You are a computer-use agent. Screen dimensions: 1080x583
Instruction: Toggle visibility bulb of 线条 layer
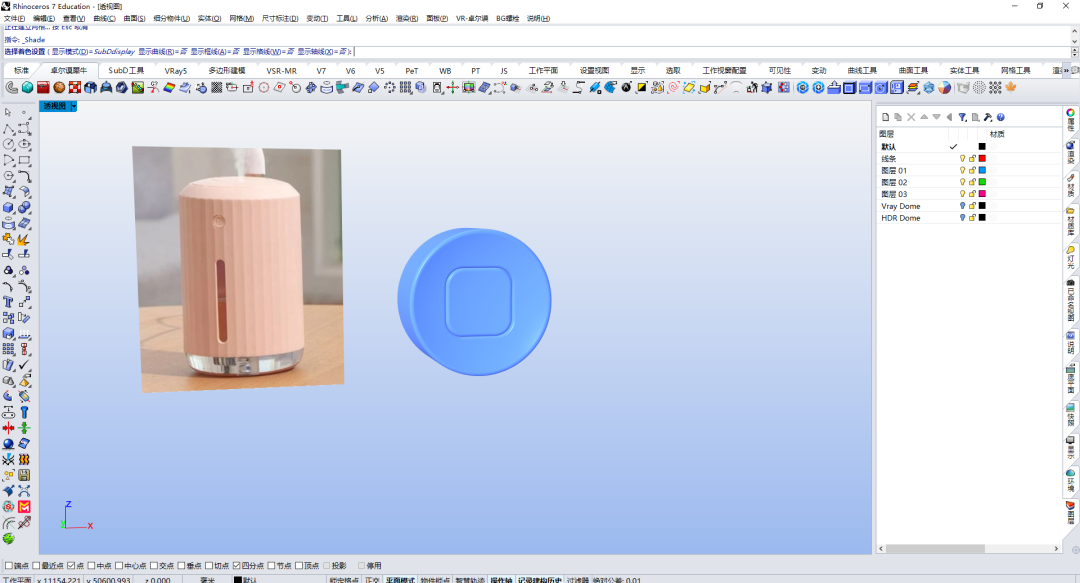tap(962, 158)
